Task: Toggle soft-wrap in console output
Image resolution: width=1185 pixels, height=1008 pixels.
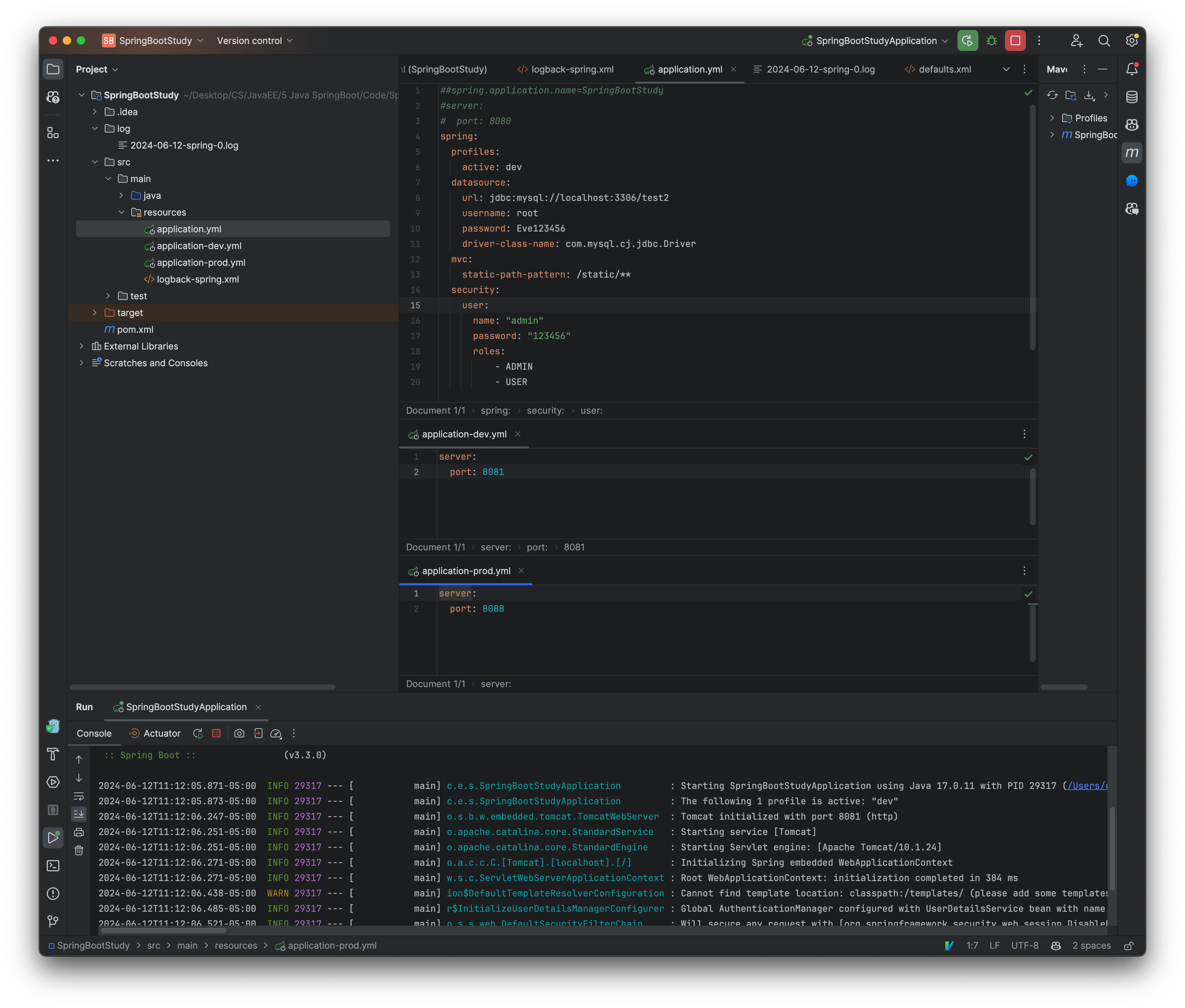Action: coord(79,797)
